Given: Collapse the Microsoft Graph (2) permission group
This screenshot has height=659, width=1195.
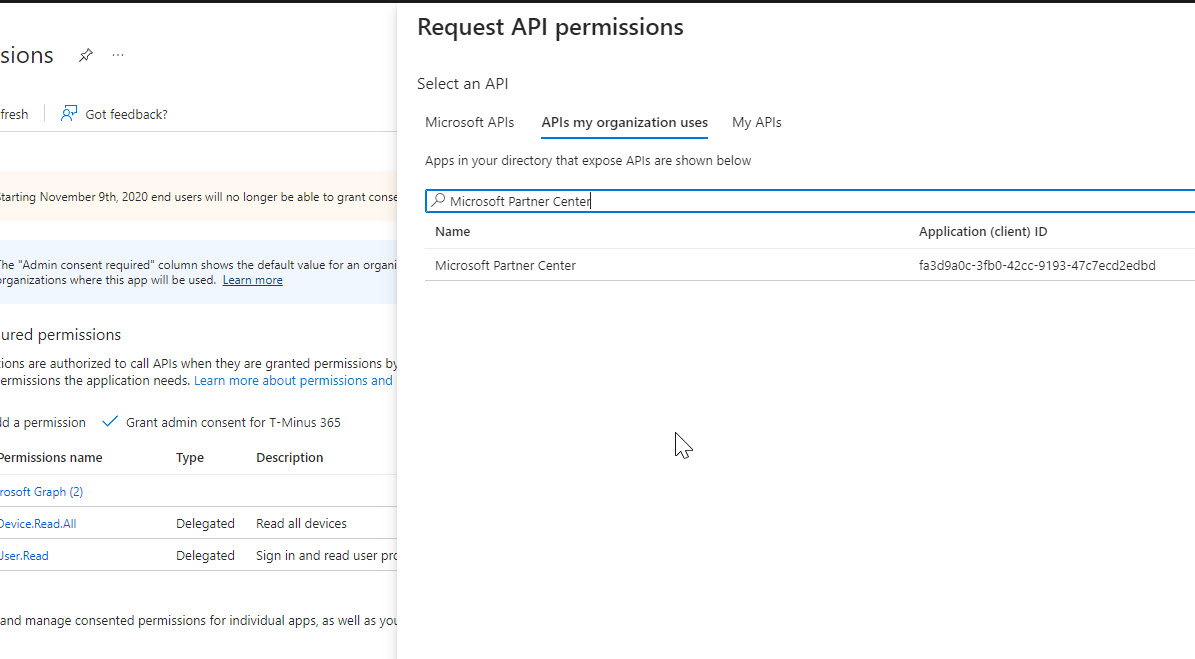Looking at the screenshot, I should (40, 491).
